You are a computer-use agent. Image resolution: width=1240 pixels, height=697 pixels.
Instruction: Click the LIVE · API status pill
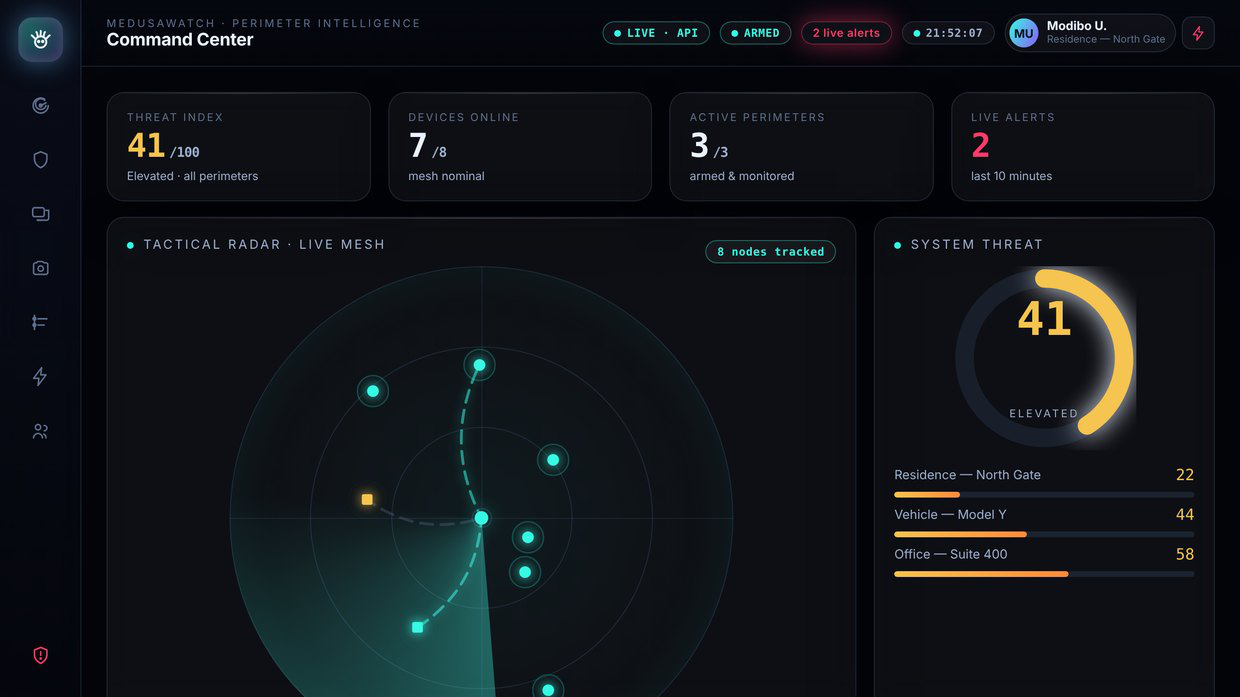(x=656, y=33)
